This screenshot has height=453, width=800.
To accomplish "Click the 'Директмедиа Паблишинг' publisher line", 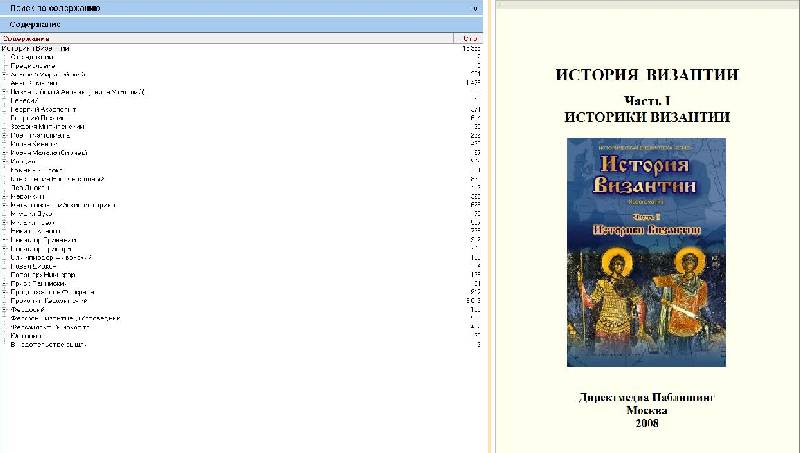I will coord(646,398).
